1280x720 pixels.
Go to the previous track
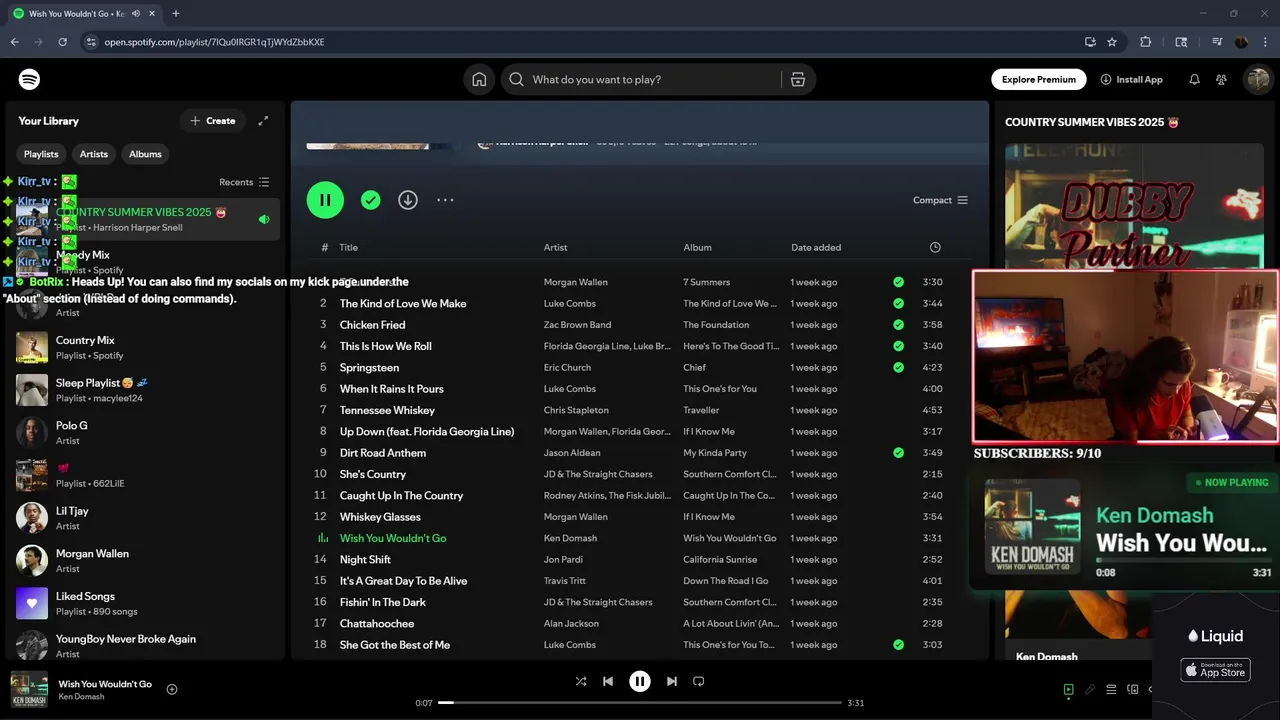(607, 682)
